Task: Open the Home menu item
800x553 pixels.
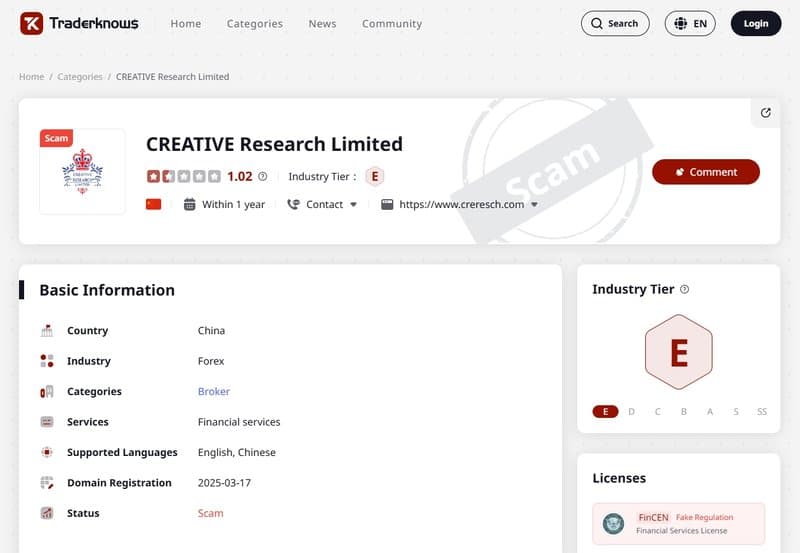Action: pos(186,23)
